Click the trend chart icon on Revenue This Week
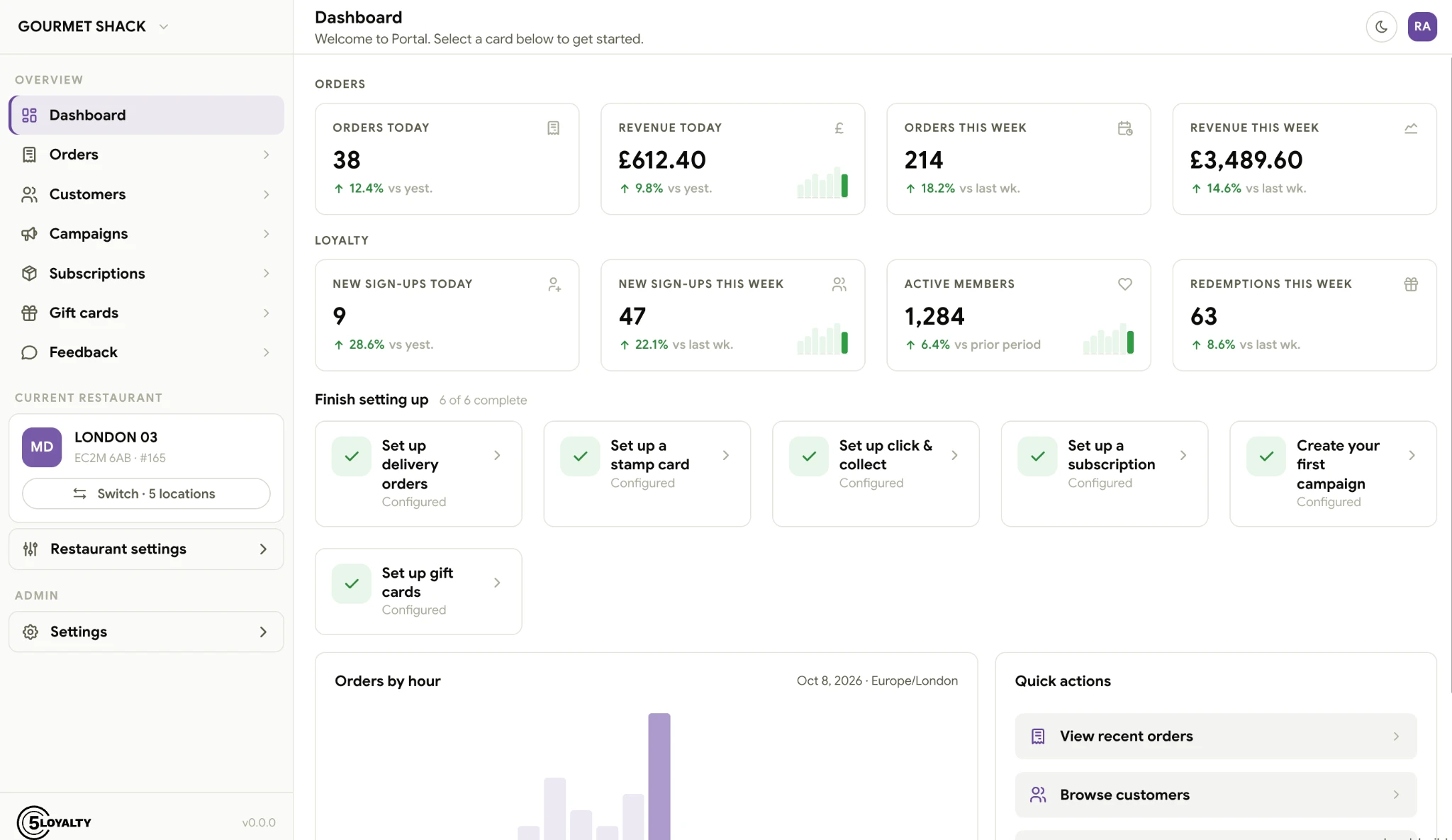Screen dimensions: 1452x840 point(1411,128)
